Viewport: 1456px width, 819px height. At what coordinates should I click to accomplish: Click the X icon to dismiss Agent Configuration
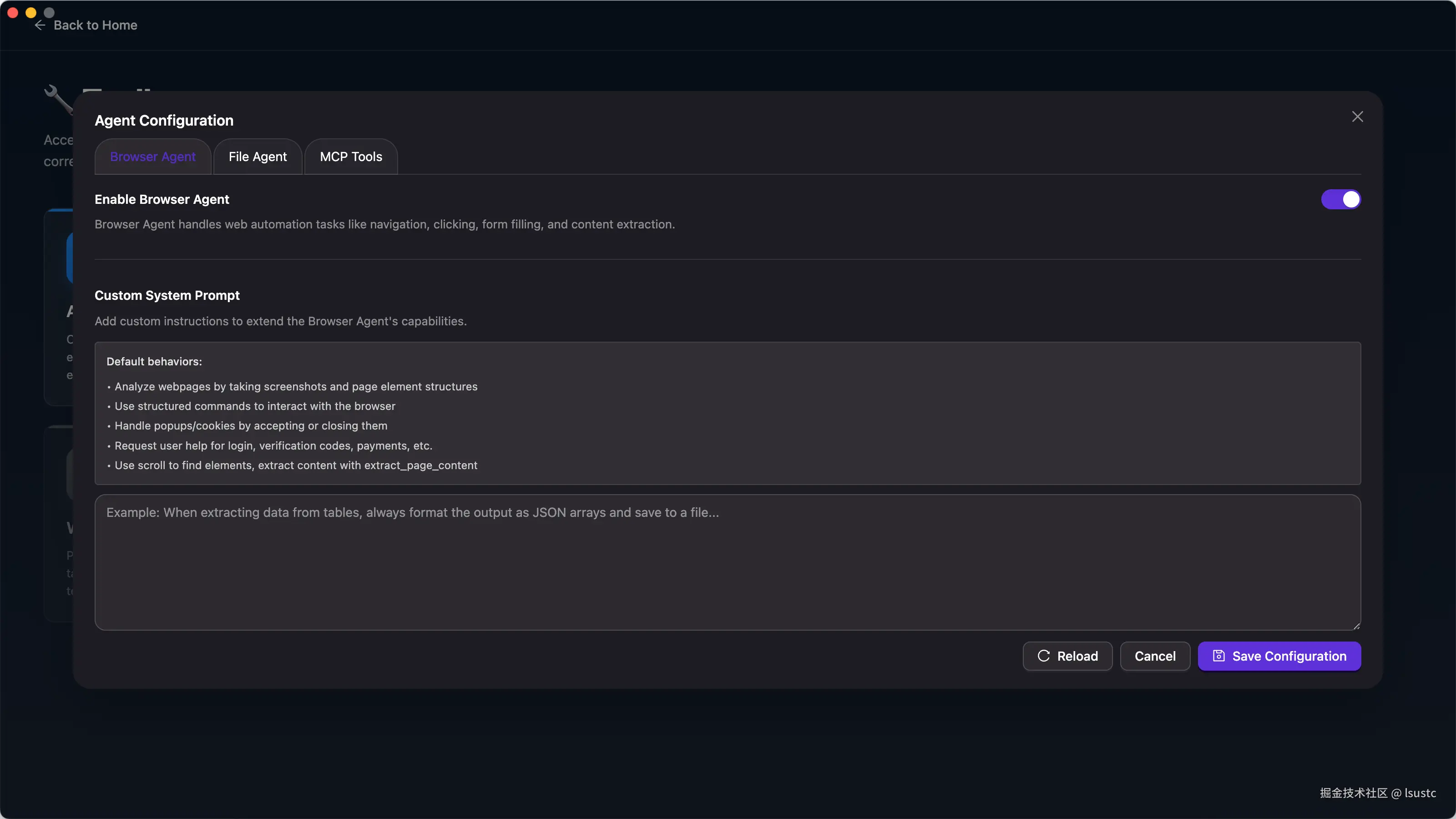(1357, 116)
